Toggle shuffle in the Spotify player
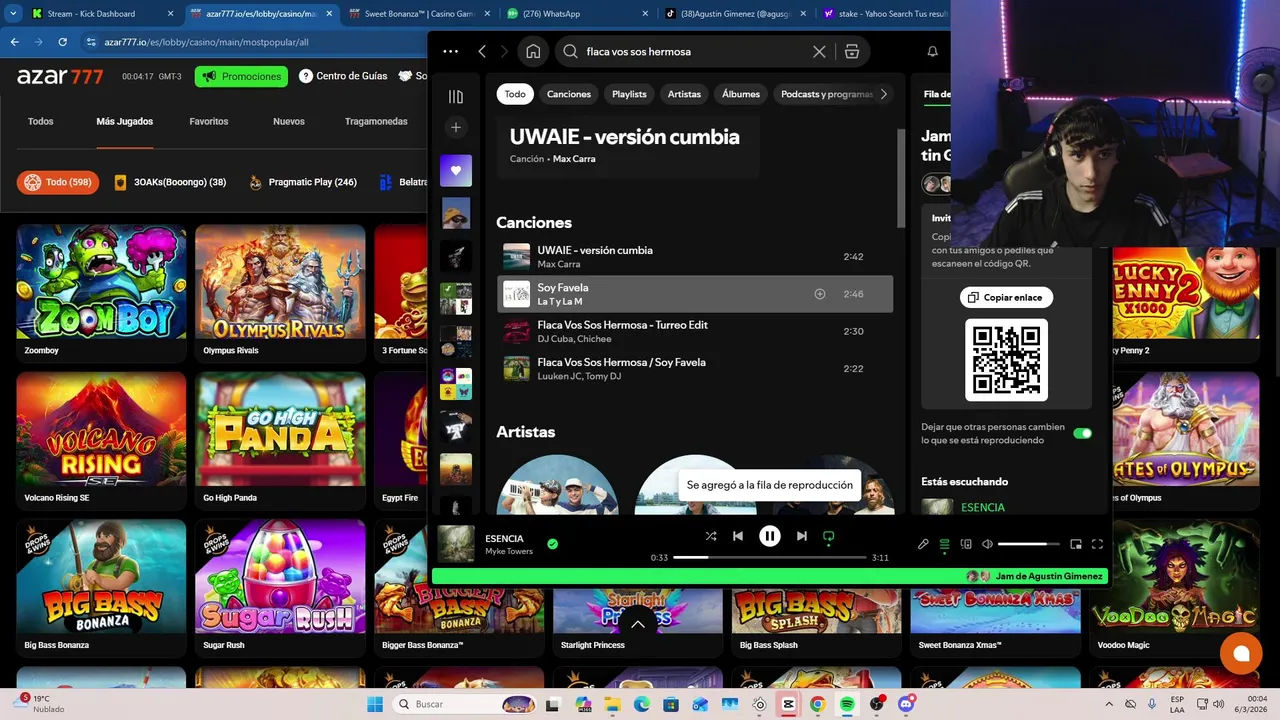Screen dimensions: 1280x720 [x=711, y=536]
